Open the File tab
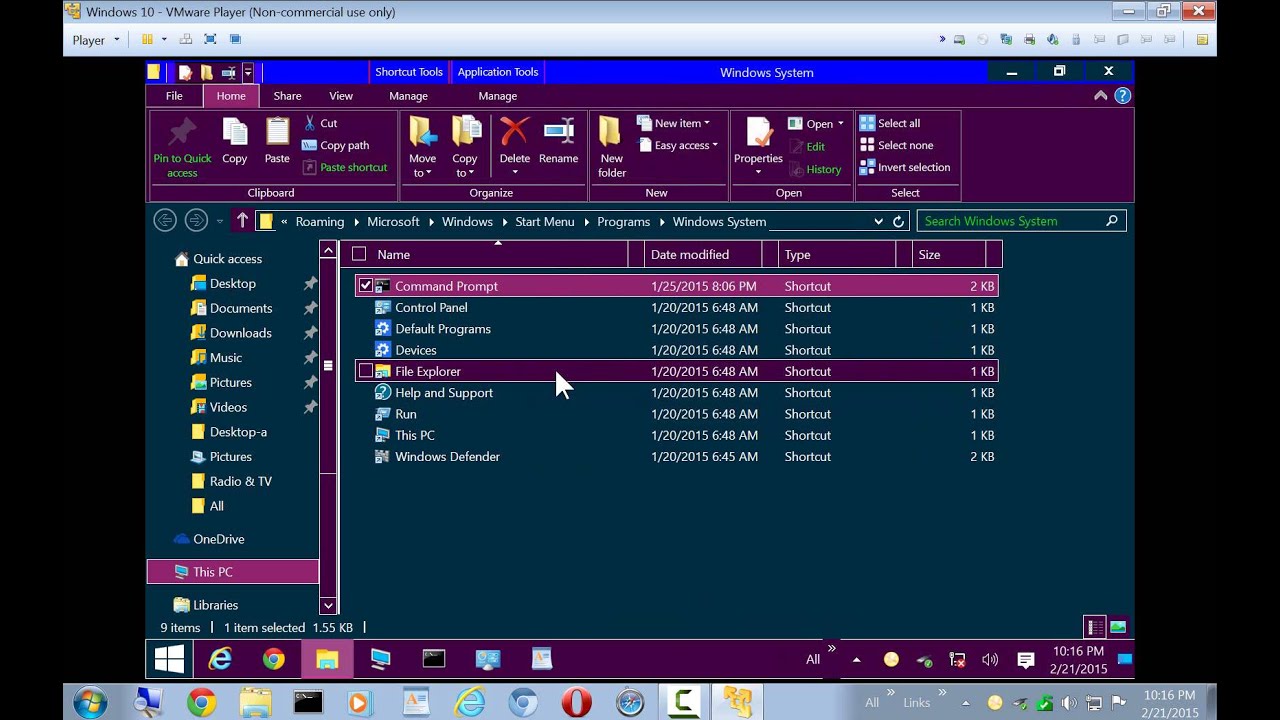The width and height of the screenshot is (1280, 720). [x=174, y=96]
